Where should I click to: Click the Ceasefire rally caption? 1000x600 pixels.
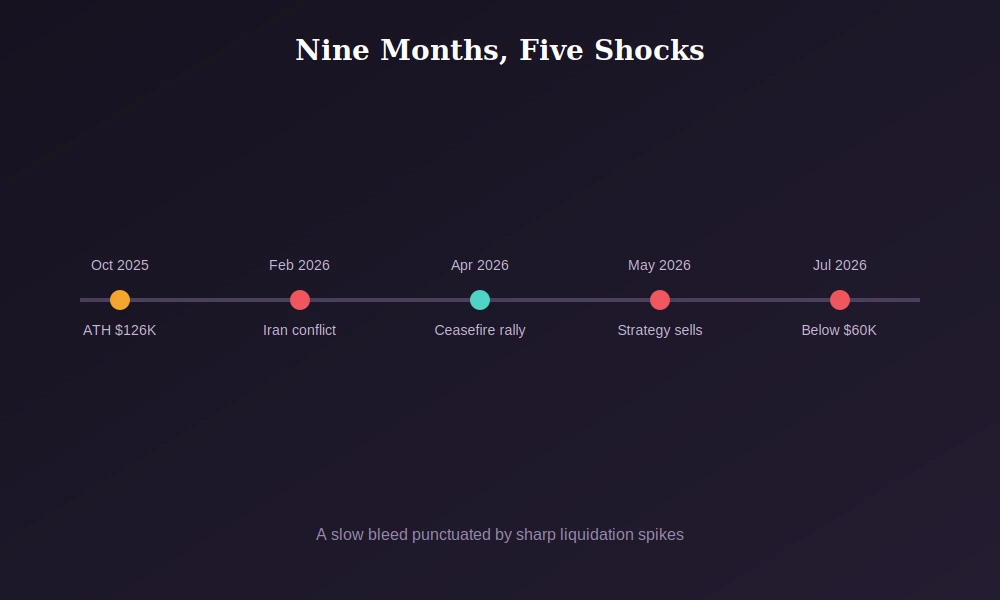coord(480,330)
